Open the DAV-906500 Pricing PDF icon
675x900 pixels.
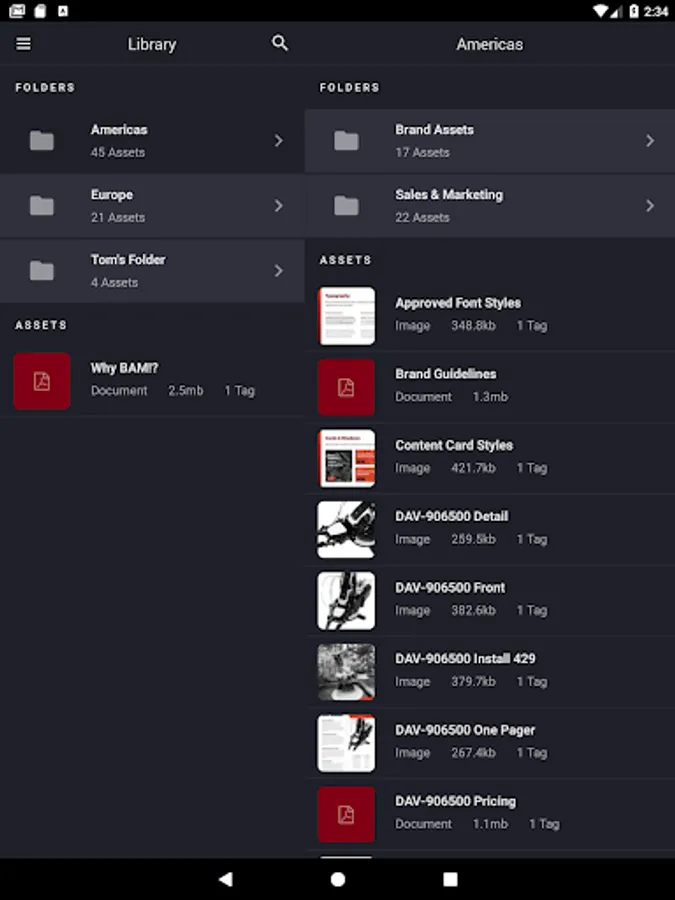(x=346, y=814)
